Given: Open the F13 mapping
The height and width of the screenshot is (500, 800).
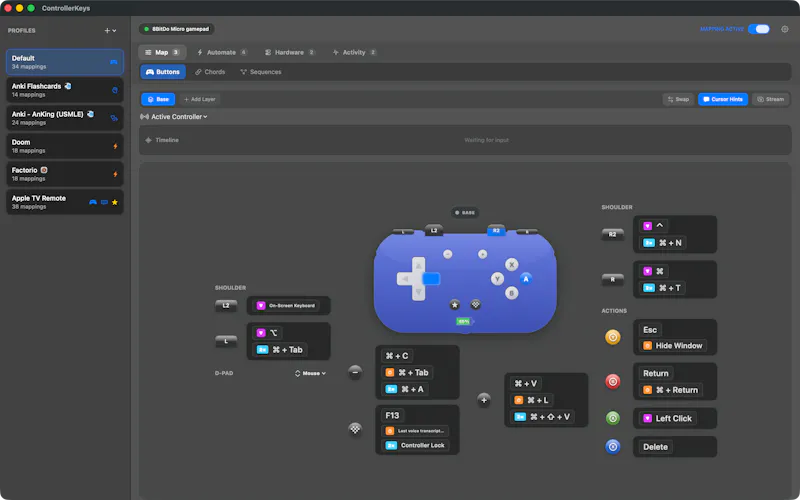Looking at the screenshot, I should click(392, 415).
